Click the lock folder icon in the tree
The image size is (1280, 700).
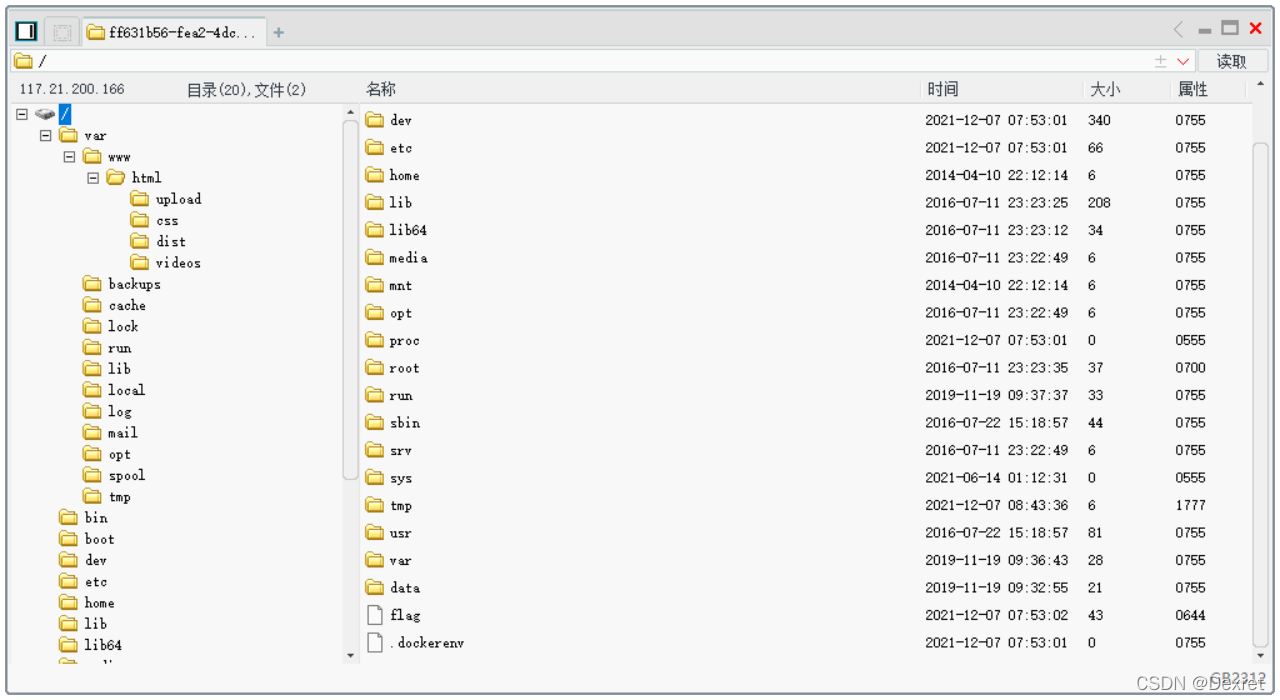[x=92, y=326]
